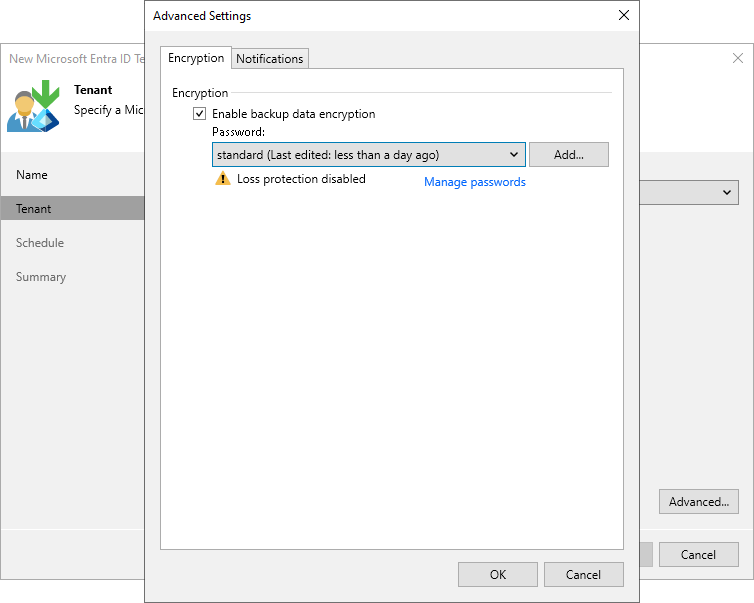754x603 pixels.
Task: Open the Password dropdown list
Action: 369,155
